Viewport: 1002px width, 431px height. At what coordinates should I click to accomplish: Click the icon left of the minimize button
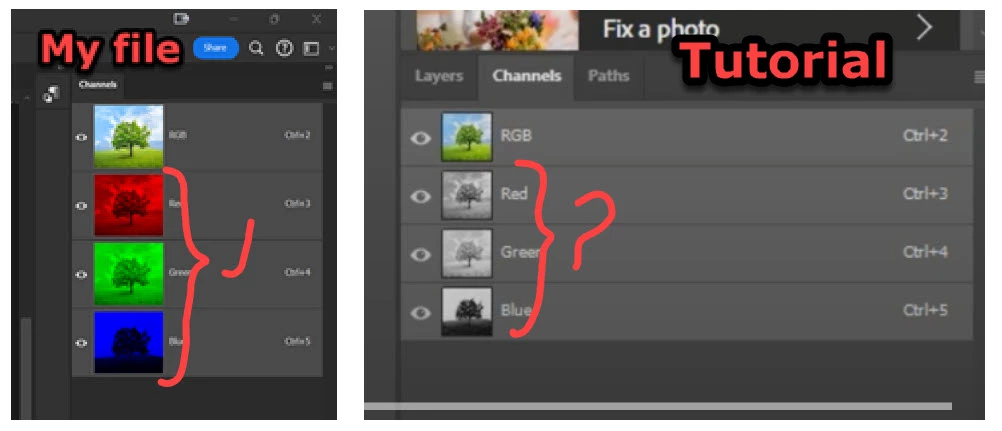pyautogui.click(x=181, y=19)
